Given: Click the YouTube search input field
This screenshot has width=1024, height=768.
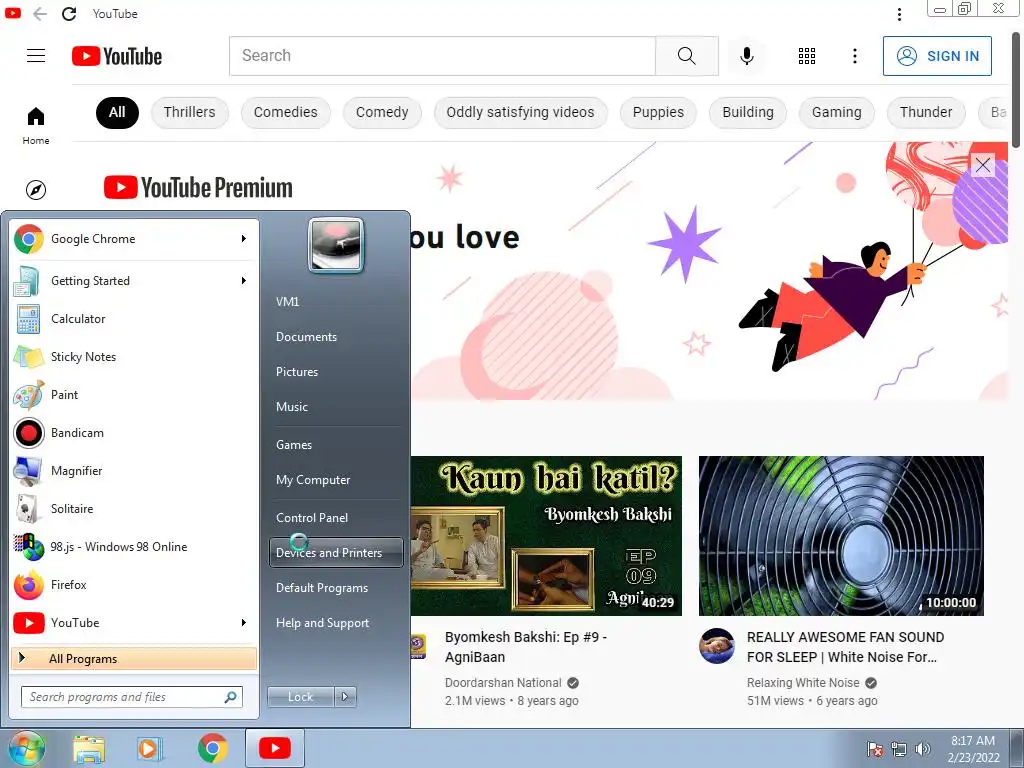Looking at the screenshot, I should [442, 56].
